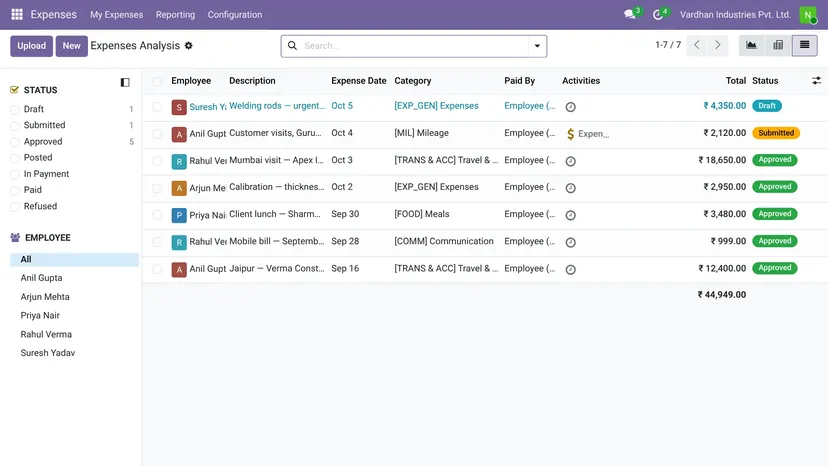Click dollar activity icon in Customer visits row
The width and height of the screenshot is (828, 466).
(570, 134)
